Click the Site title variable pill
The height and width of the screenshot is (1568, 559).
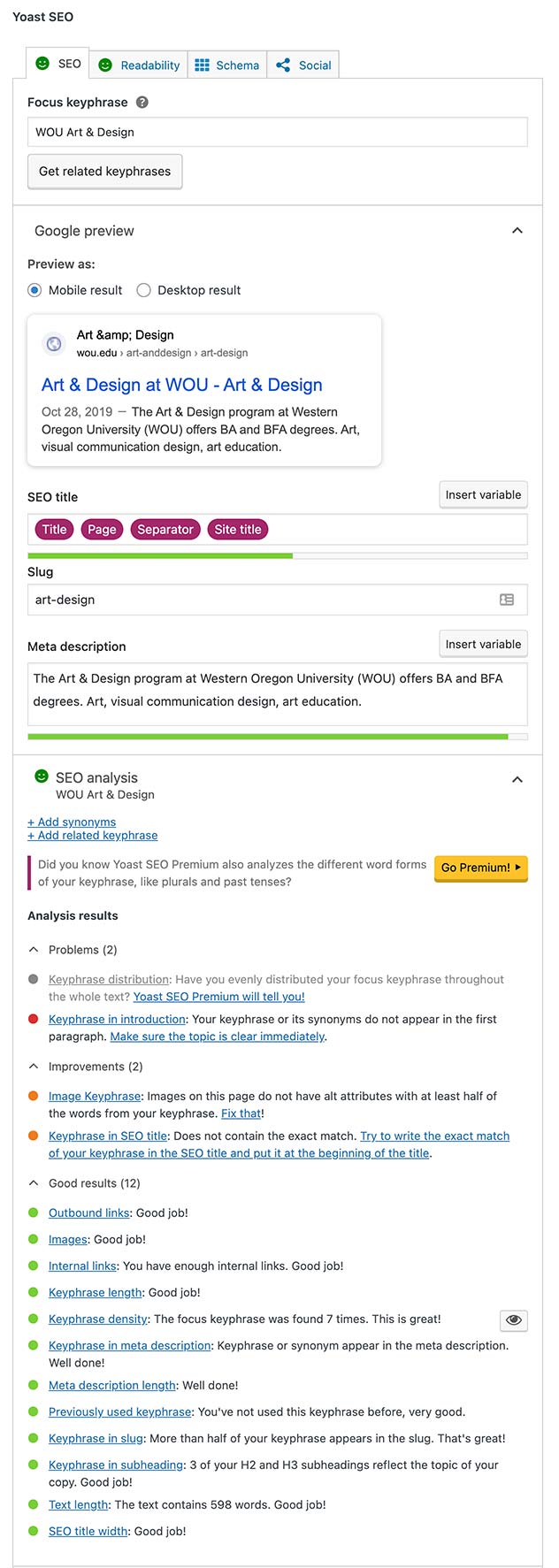click(x=237, y=529)
